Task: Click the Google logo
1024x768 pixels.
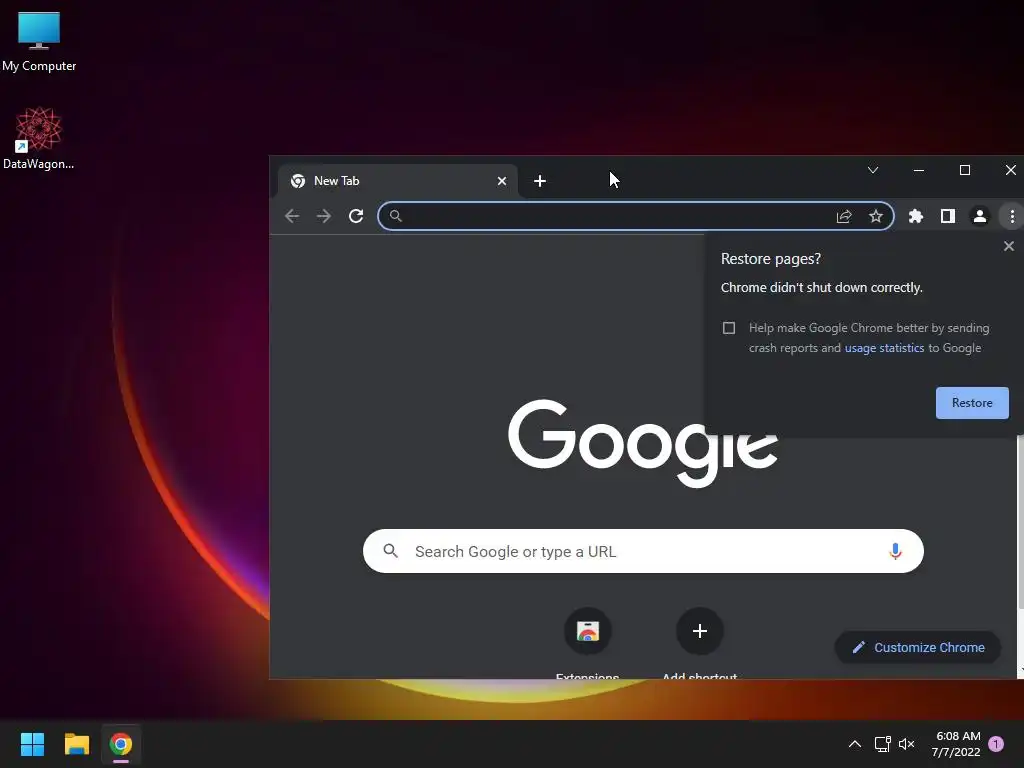Action: (643, 443)
